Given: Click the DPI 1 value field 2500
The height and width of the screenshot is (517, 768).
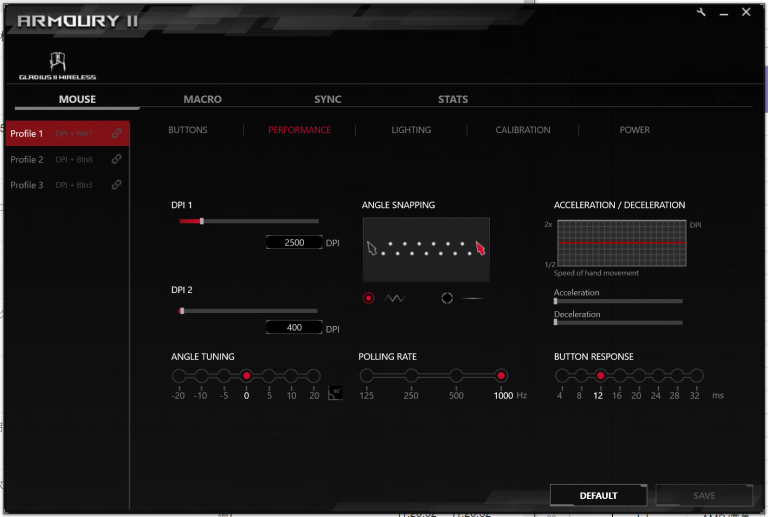Looking at the screenshot, I should 294,242.
